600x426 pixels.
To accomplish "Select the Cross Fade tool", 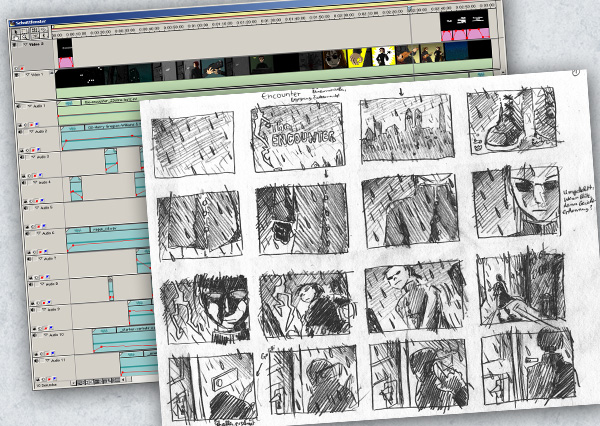I will click(35, 36).
